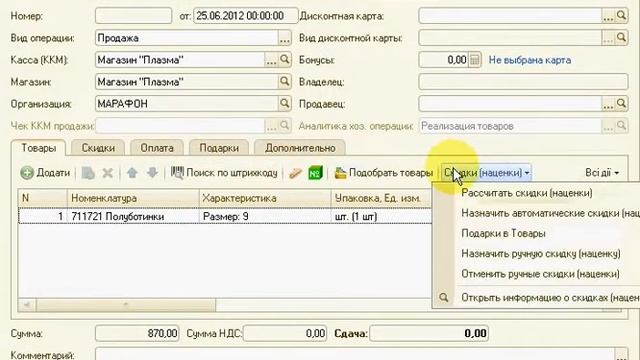640x360 pixels.
Task: Click Упаковка, Ед. изм. column header
Action: pos(381,198)
